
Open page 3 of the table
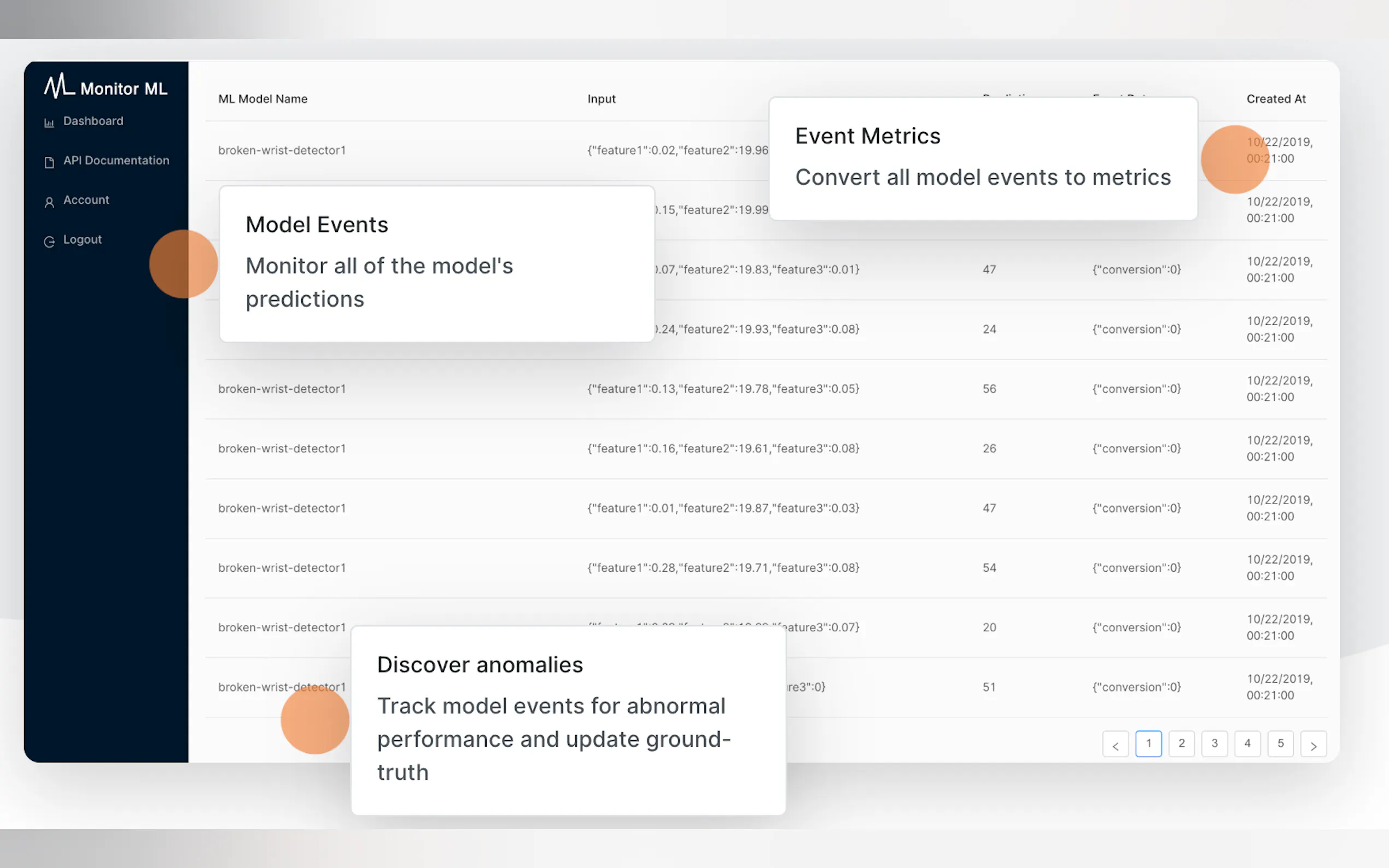click(x=1215, y=743)
